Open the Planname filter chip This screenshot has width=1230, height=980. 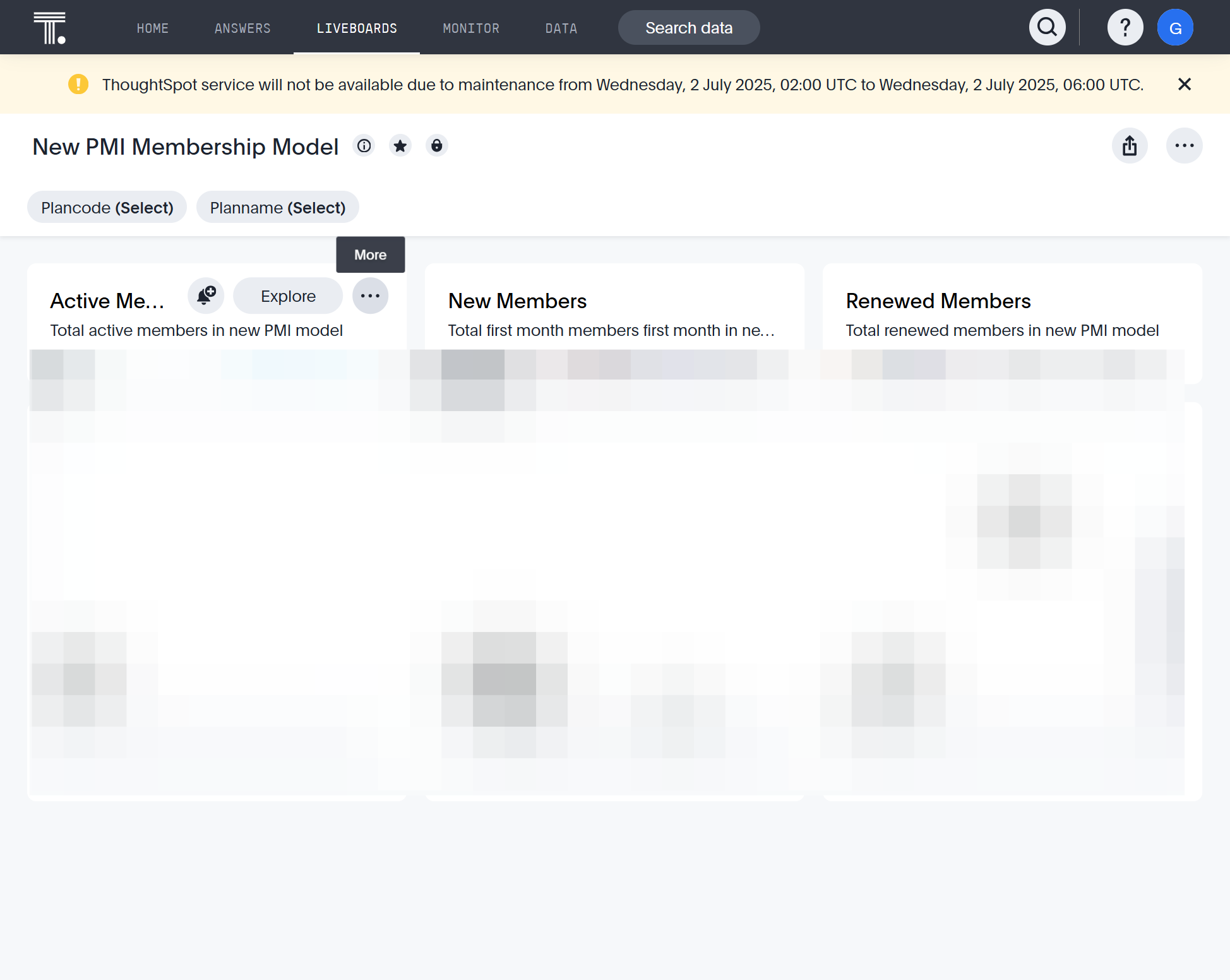(x=278, y=207)
